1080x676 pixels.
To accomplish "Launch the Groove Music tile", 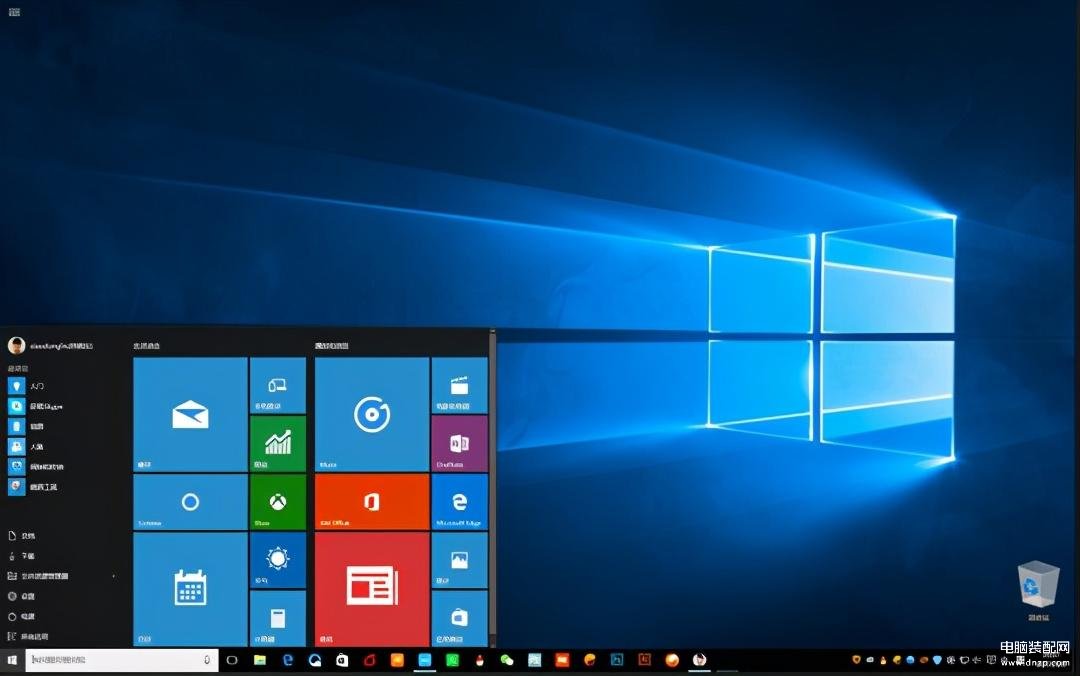I will (372, 414).
